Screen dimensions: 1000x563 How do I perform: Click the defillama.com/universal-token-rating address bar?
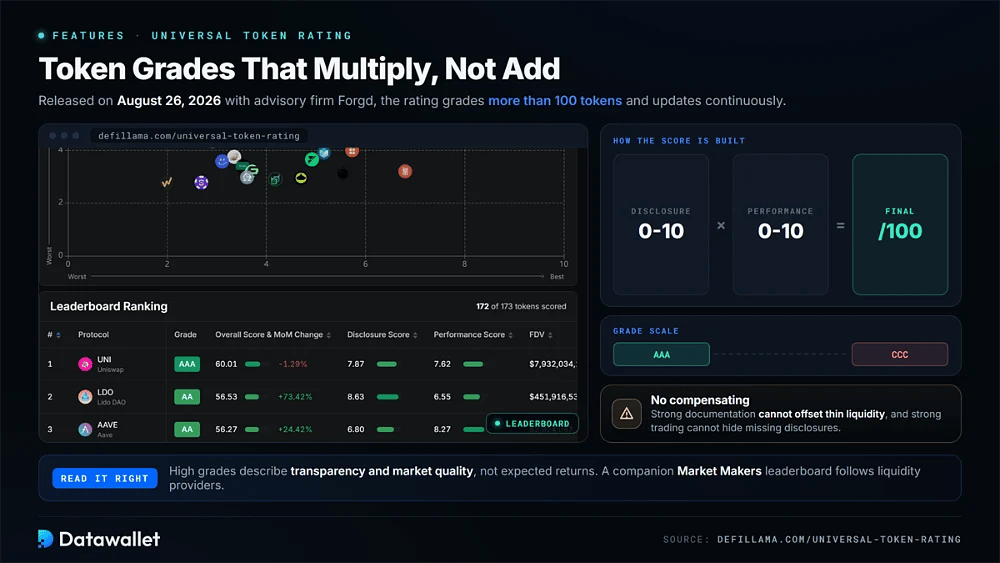pyautogui.click(x=199, y=136)
